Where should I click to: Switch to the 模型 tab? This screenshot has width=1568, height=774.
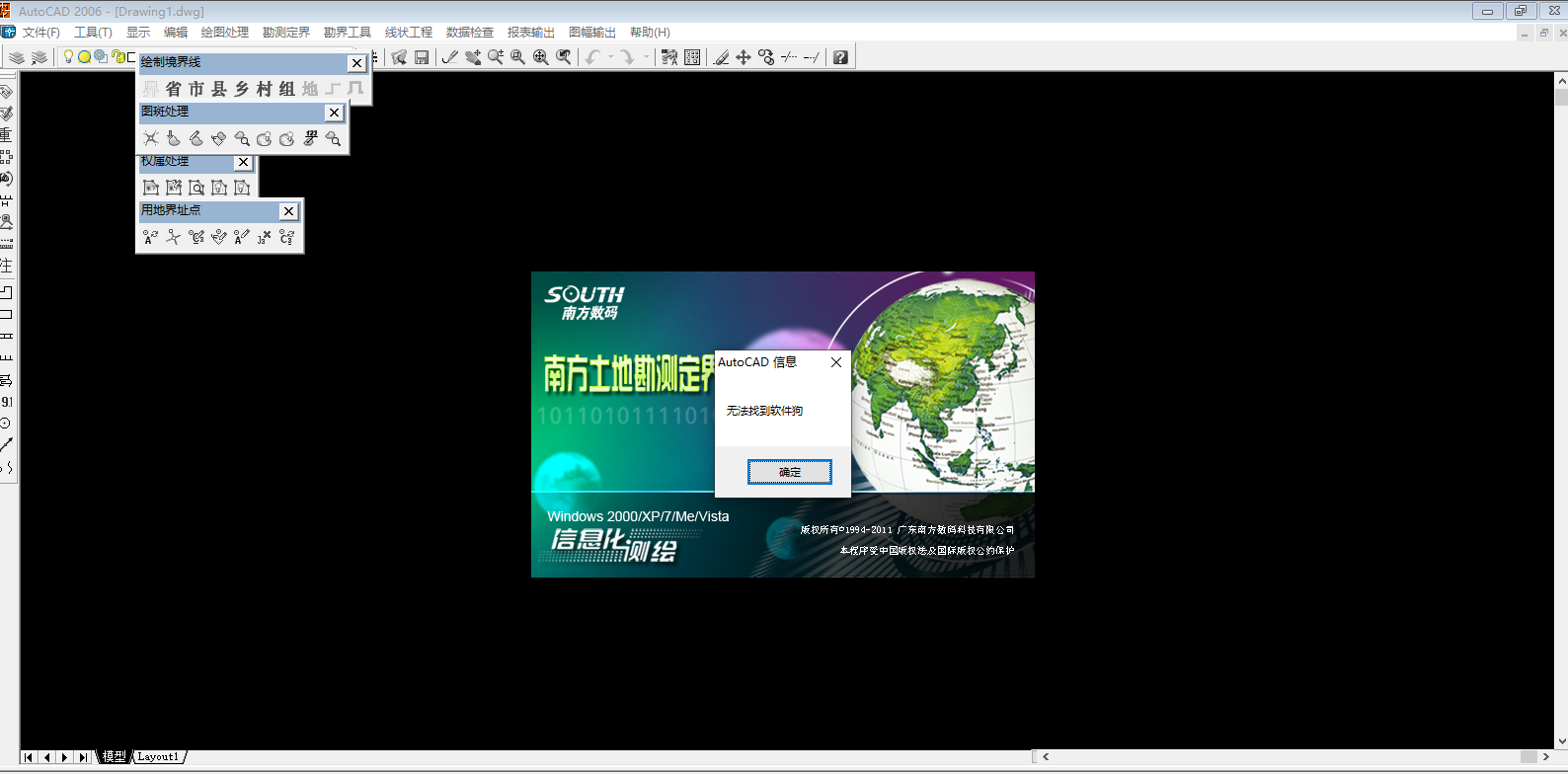point(115,757)
